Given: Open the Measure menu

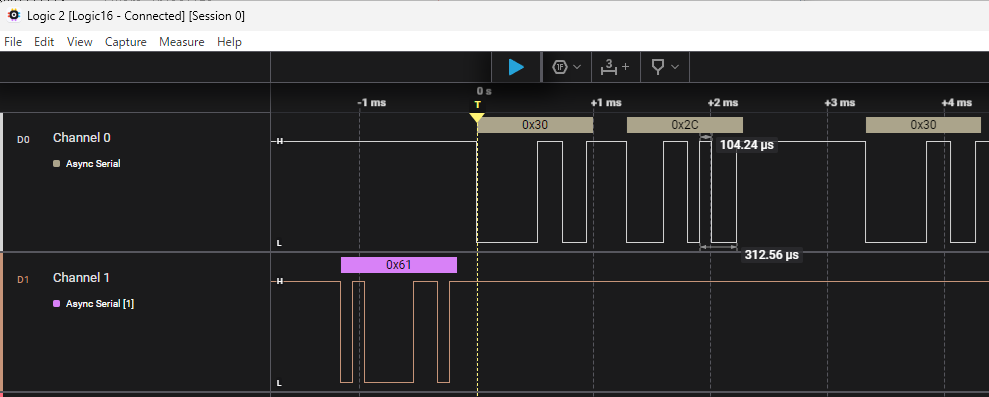Looking at the screenshot, I should [x=182, y=42].
